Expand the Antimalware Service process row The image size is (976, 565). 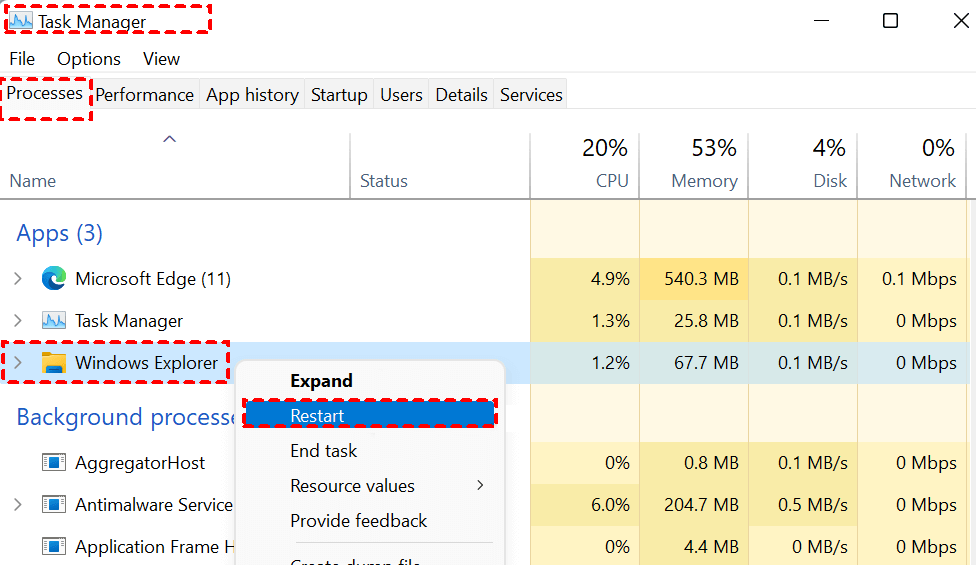(18, 505)
